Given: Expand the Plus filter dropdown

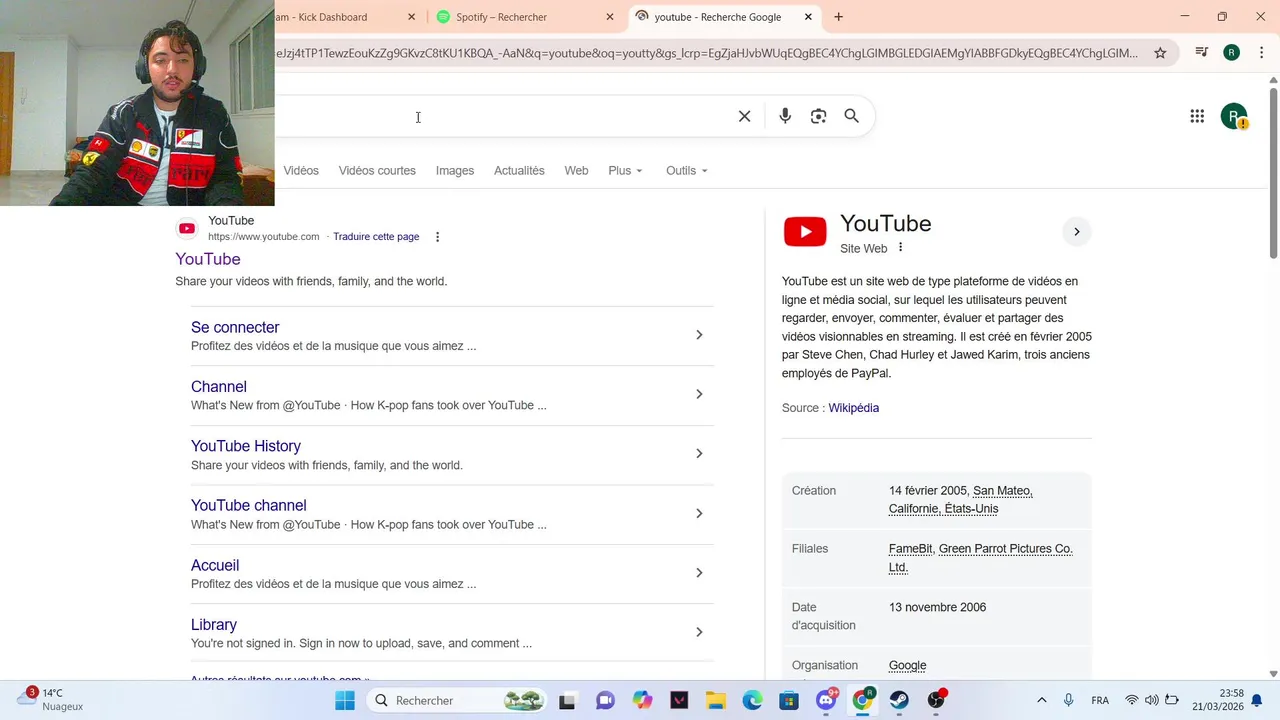Looking at the screenshot, I should coord(625,170).
